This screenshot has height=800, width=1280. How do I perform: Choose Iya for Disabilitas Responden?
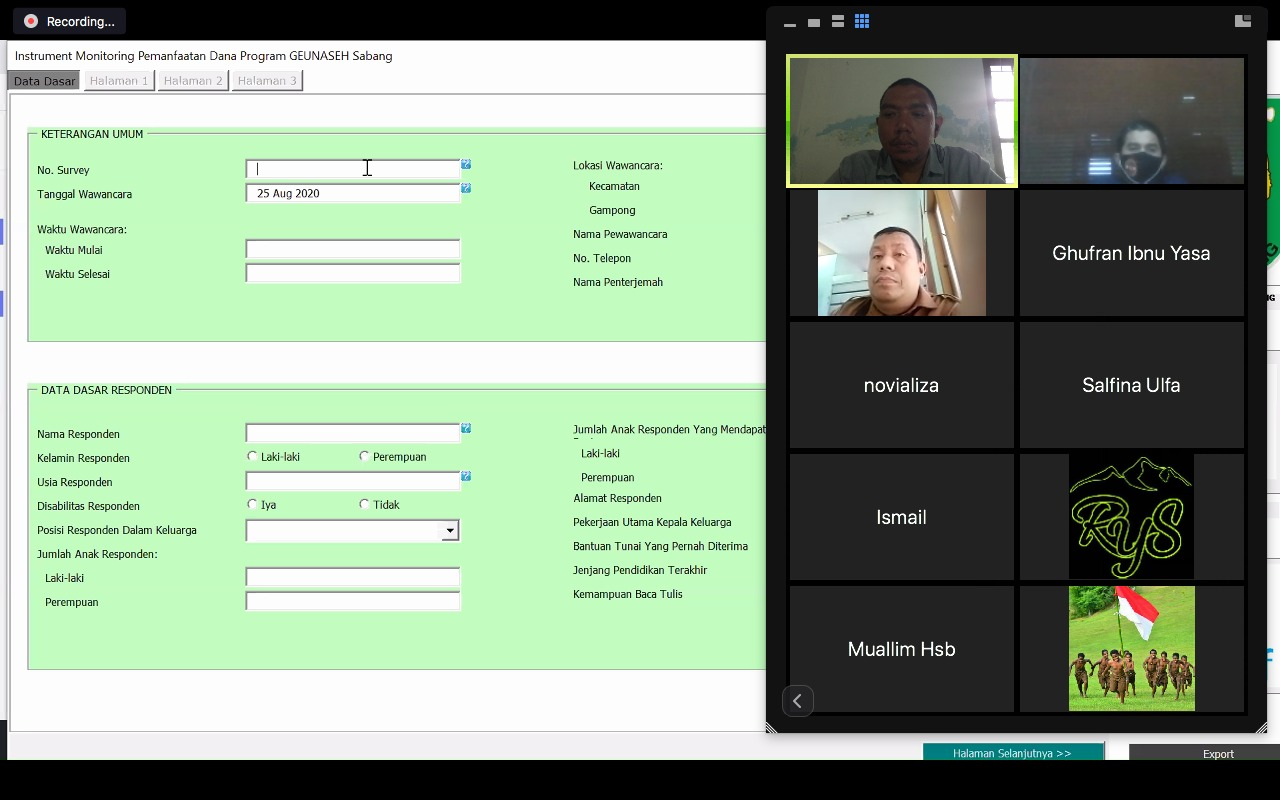pyautogui.click(x=252, y=505)
